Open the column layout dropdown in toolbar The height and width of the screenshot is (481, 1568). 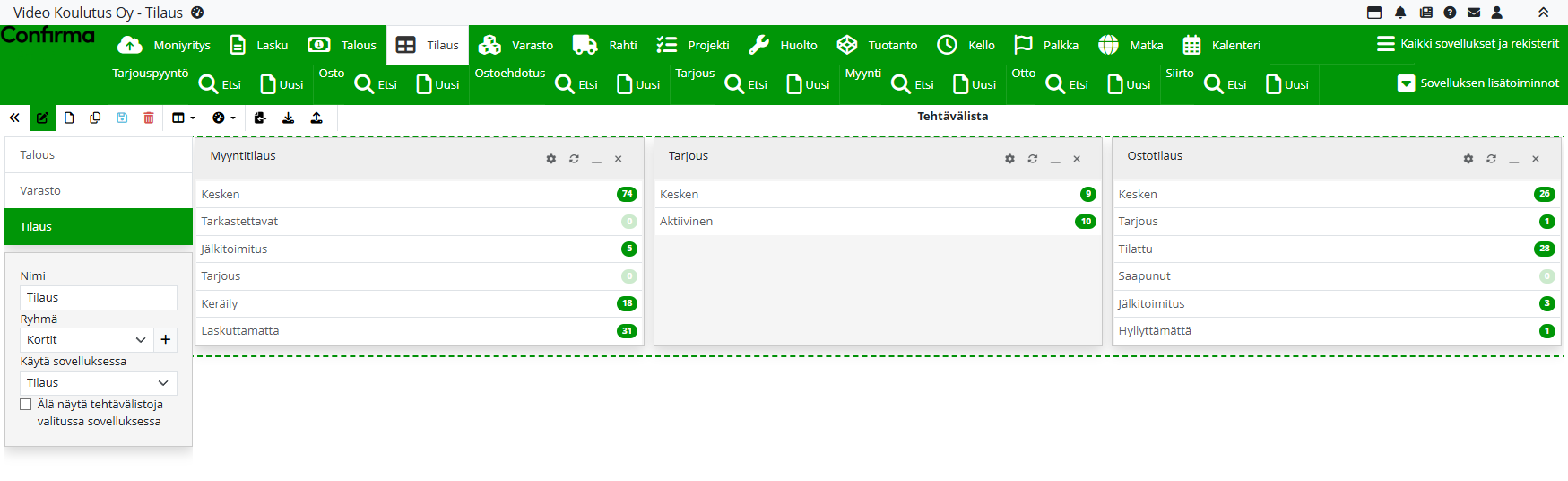tap(183, 118)
